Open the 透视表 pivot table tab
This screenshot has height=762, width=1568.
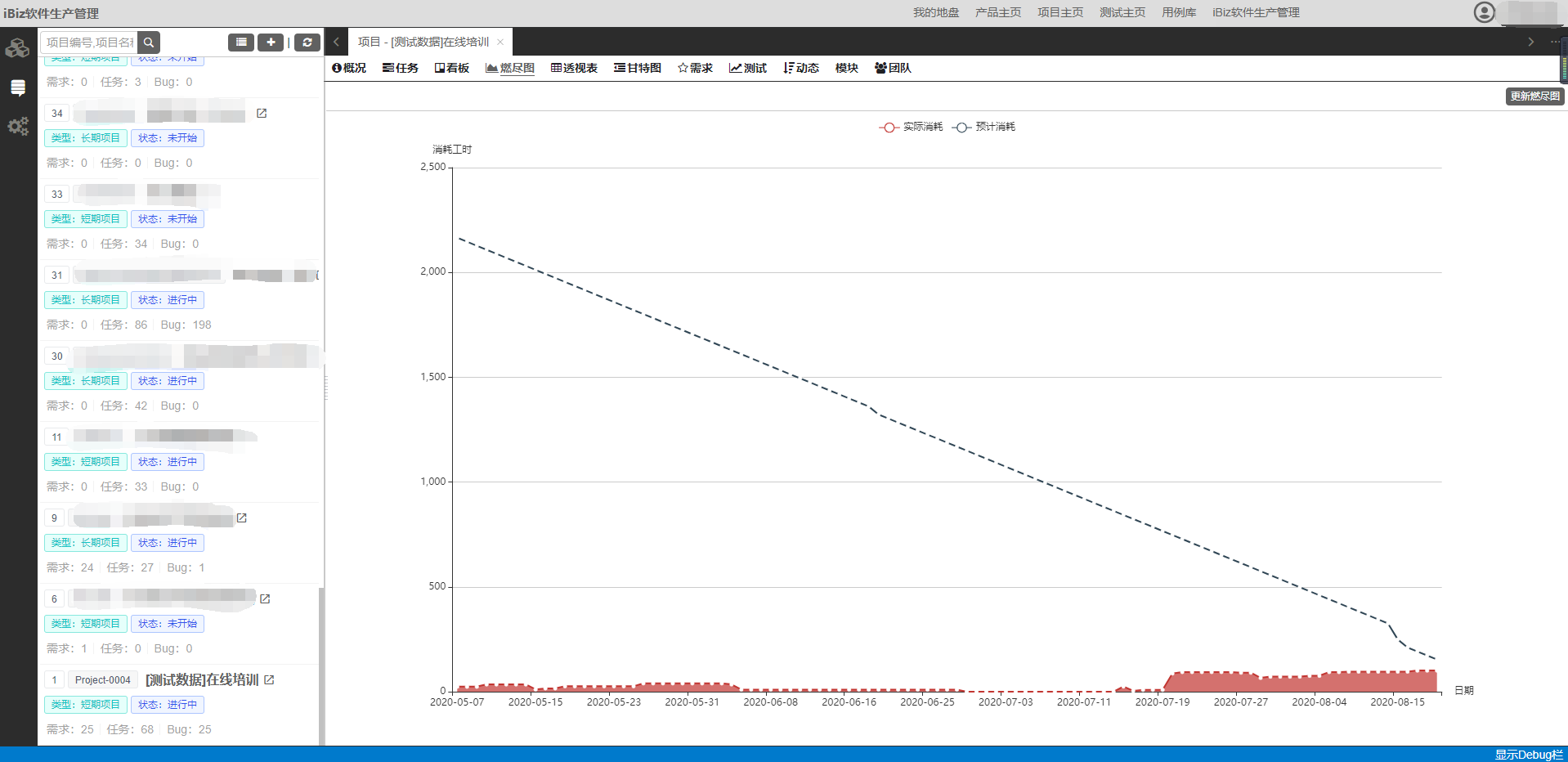point(574,68)
